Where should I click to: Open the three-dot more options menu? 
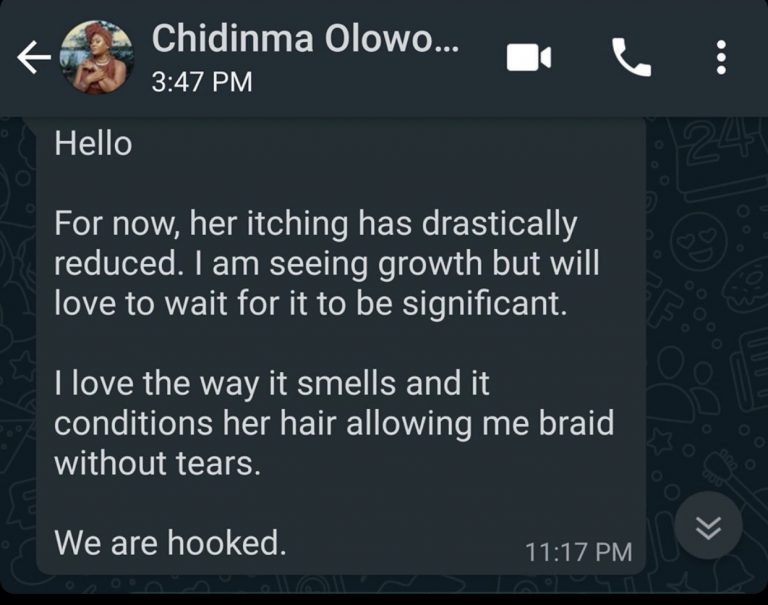click(x=721, y=57)
